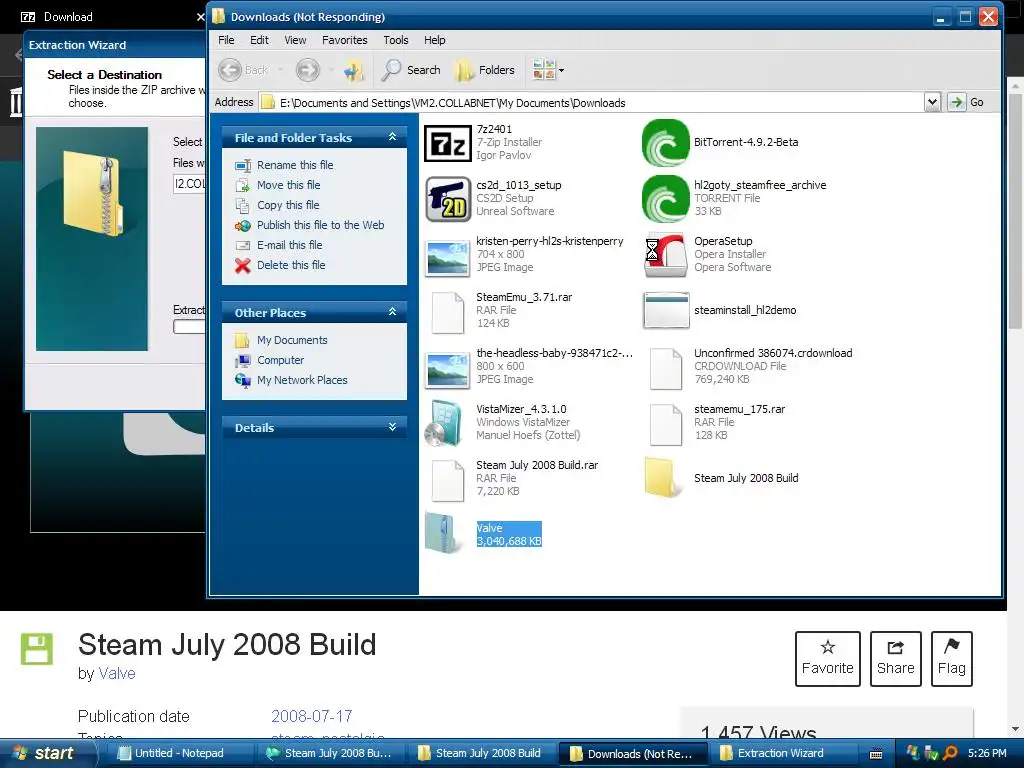Toggle the Folders pane button
Screen dimensions: 1024x768
coord(485,70)
